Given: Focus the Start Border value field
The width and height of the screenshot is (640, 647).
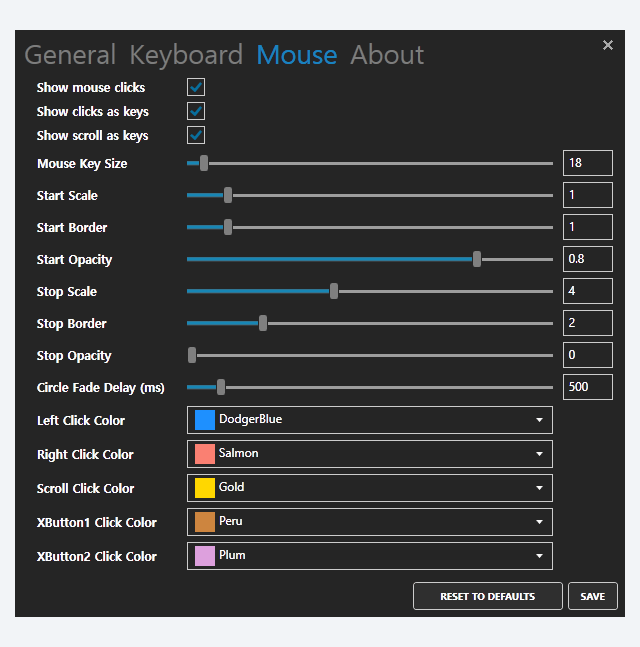Looking at the screenshot, I should click(588, 227).
